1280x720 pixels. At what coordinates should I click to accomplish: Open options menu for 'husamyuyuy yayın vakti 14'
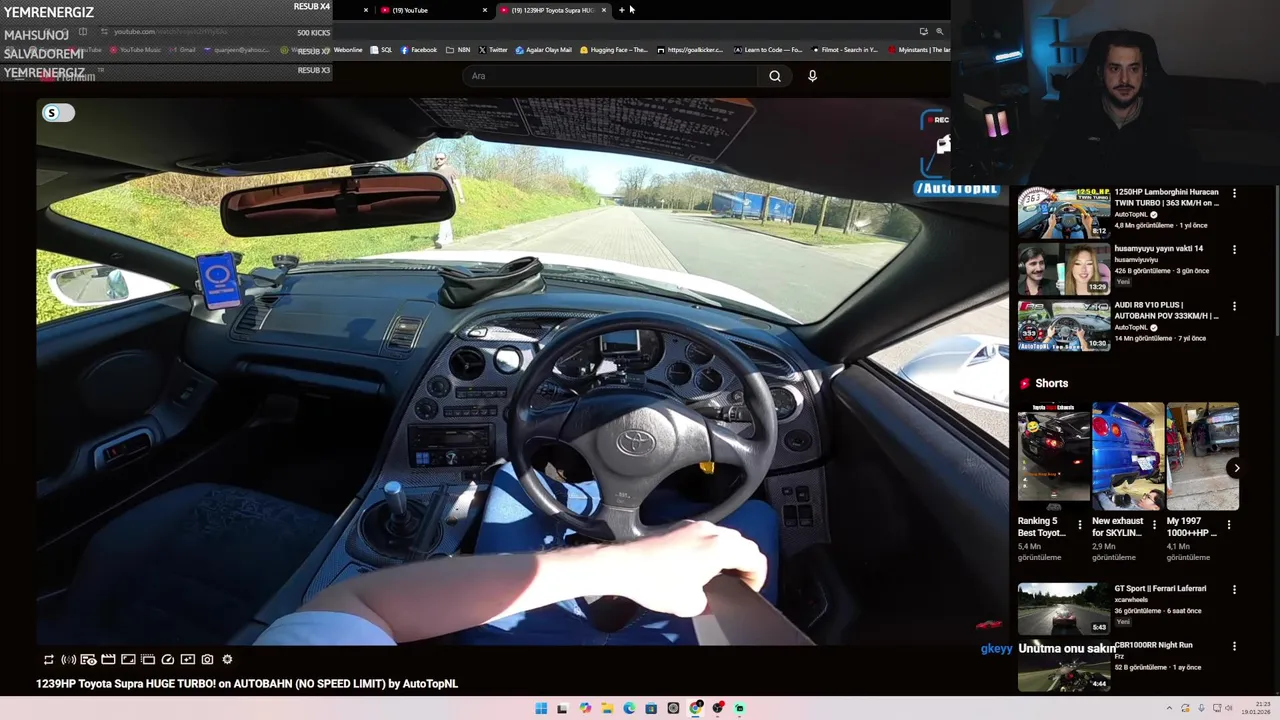coord(1234,250)
